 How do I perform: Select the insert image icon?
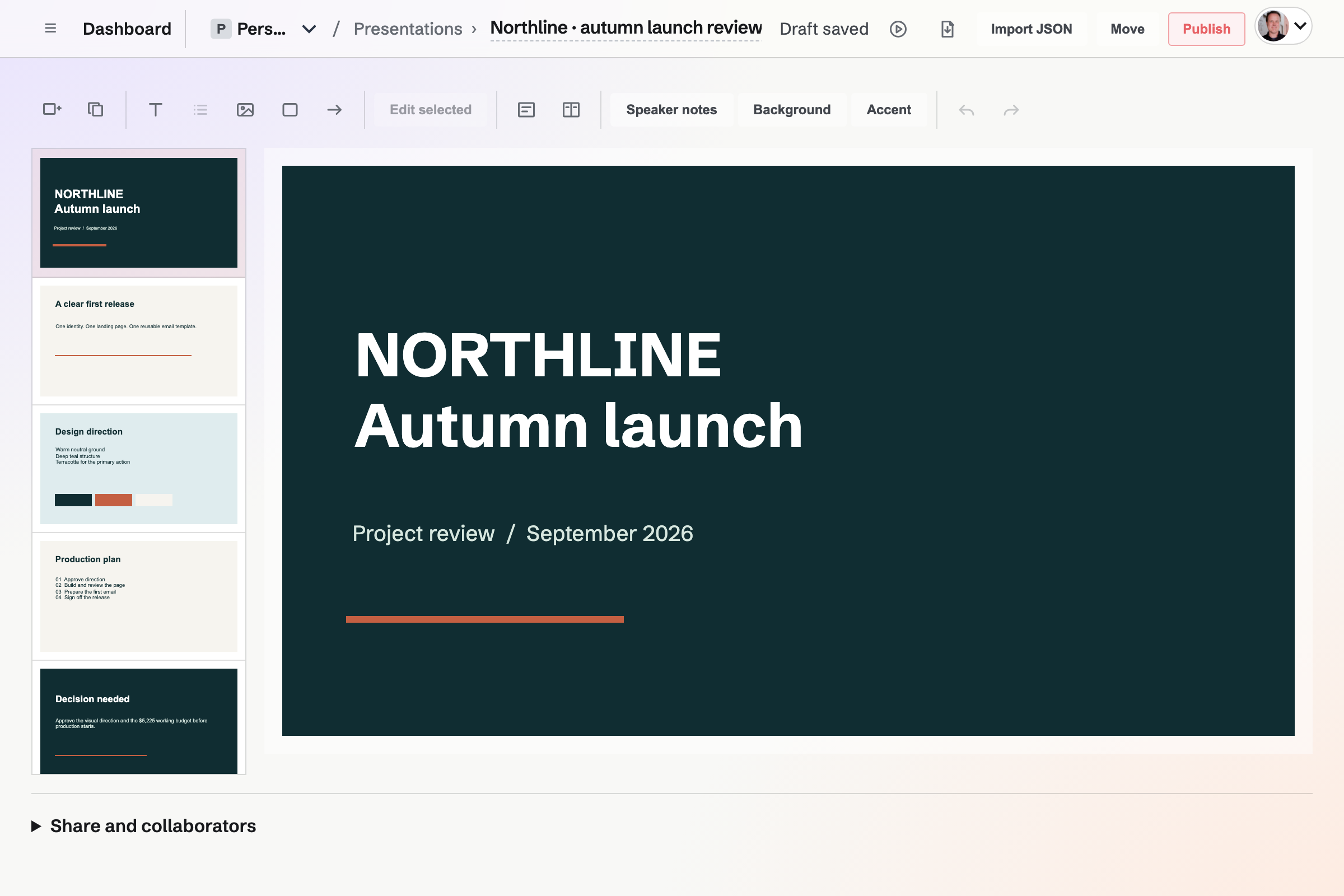[x=245, y=109]
